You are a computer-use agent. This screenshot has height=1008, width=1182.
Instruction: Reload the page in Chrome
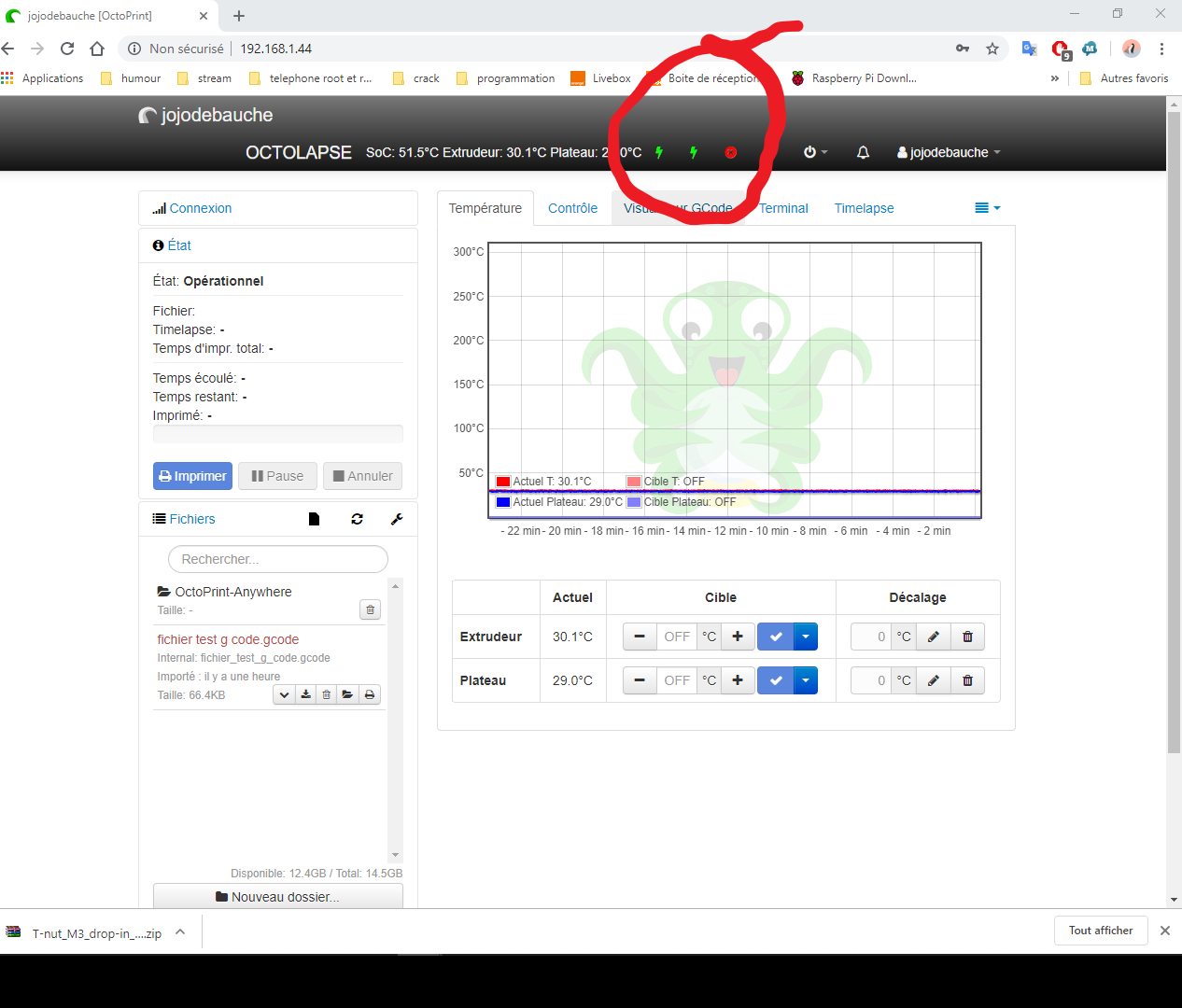[x=67, y=49]
